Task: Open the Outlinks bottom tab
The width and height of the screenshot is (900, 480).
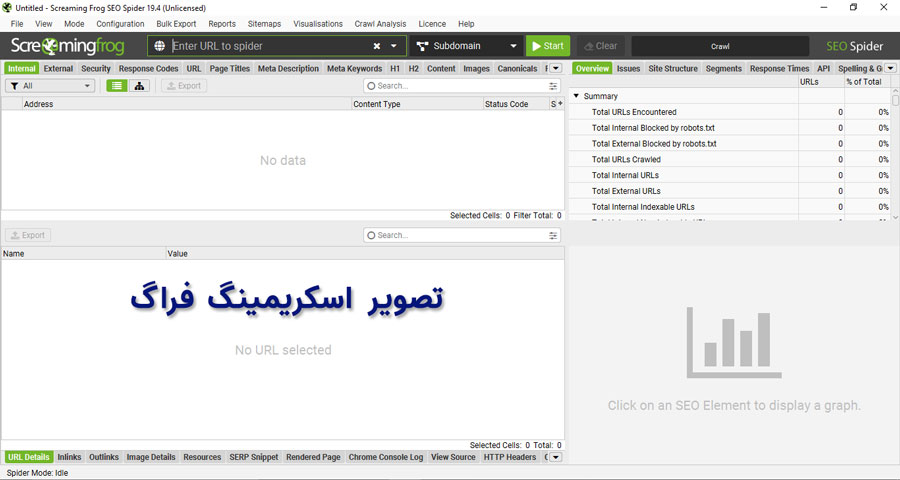Action: coord(104,457)
